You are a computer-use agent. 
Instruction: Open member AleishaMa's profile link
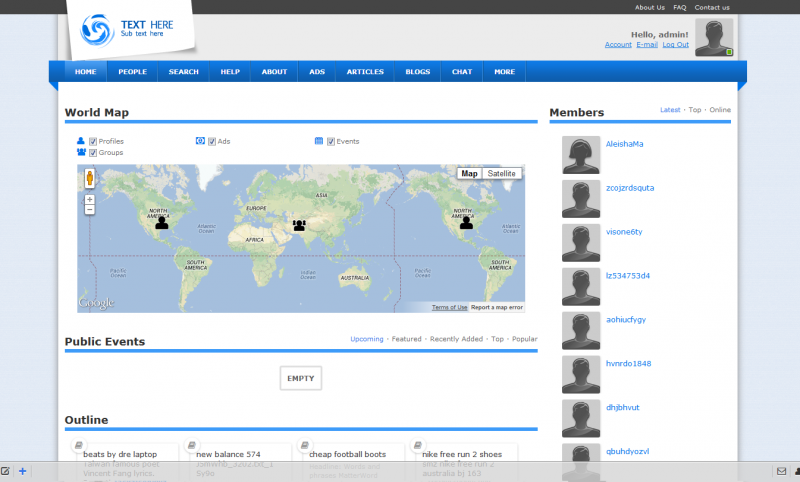pos(624,144)
